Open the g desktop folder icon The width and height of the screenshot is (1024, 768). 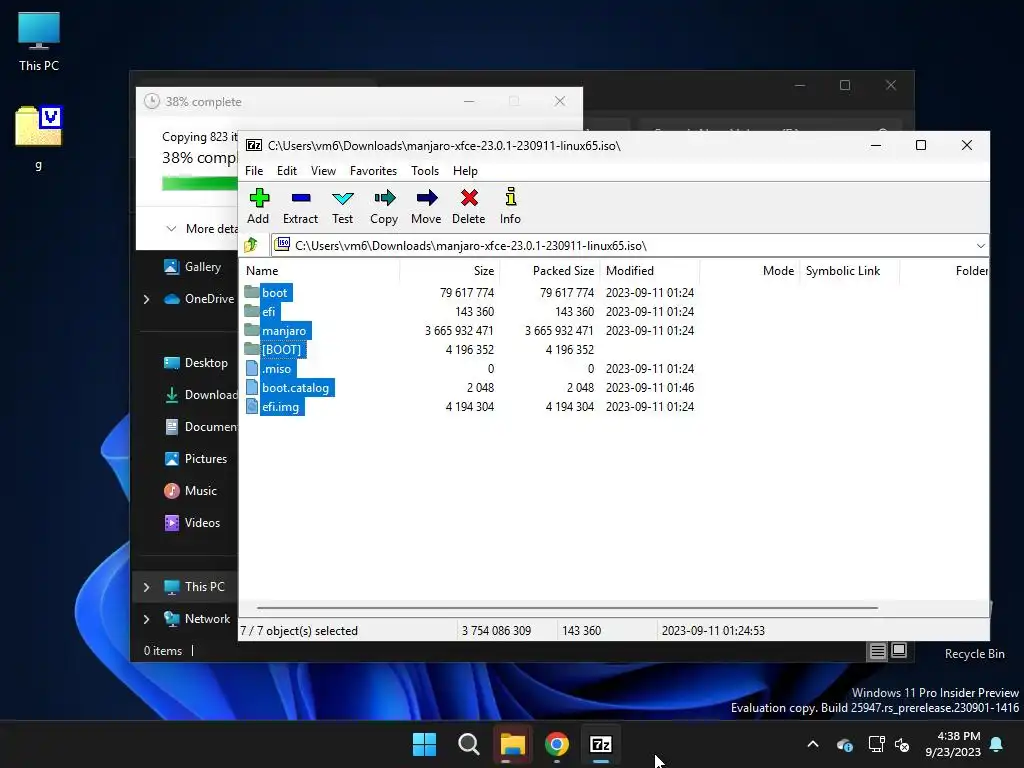[39, 137]
